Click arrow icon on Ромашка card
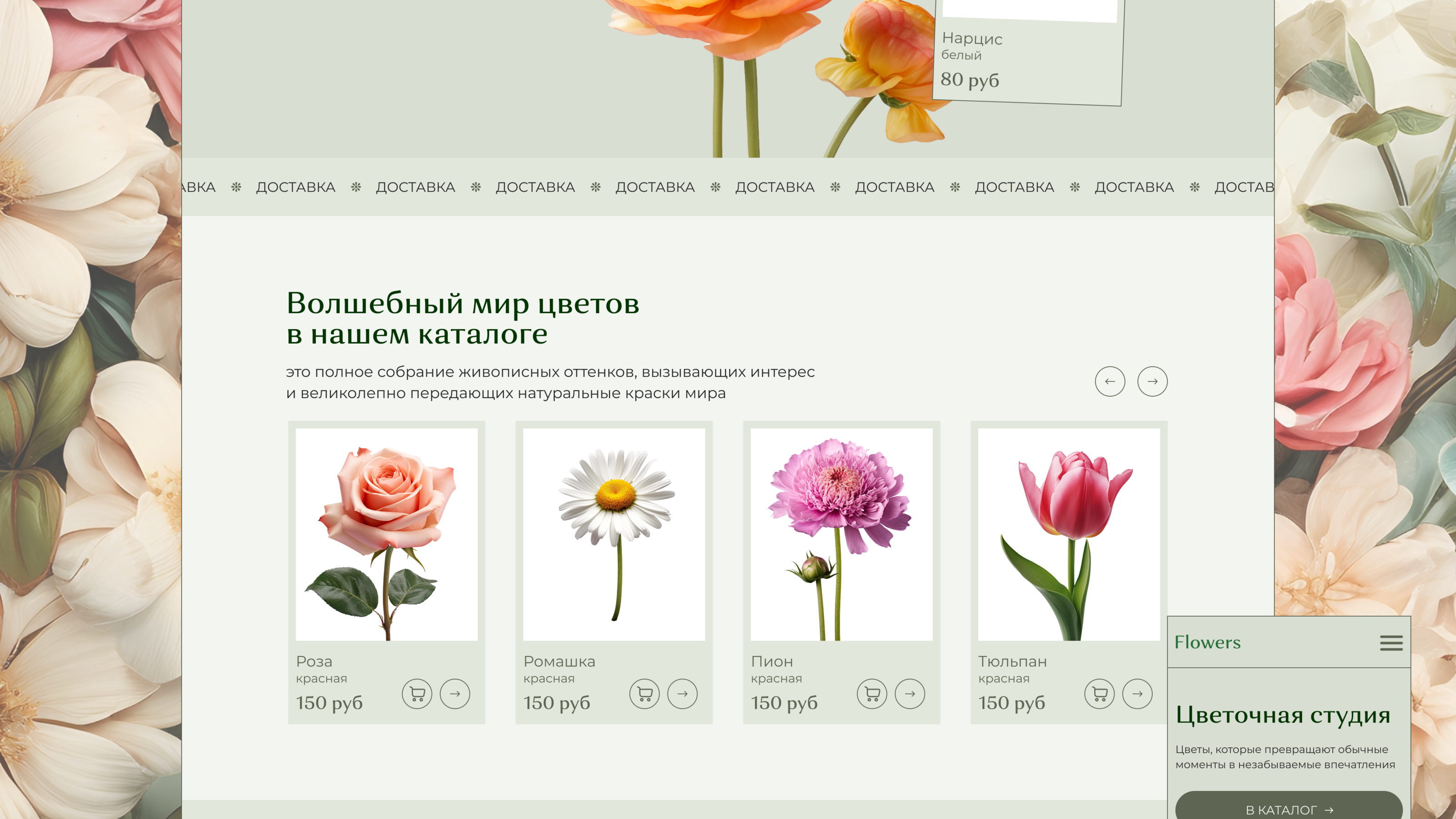 (682, 693)
